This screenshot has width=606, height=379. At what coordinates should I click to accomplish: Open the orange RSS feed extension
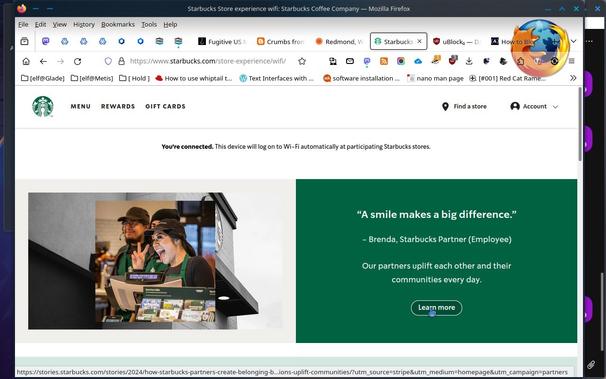(384, 61)
